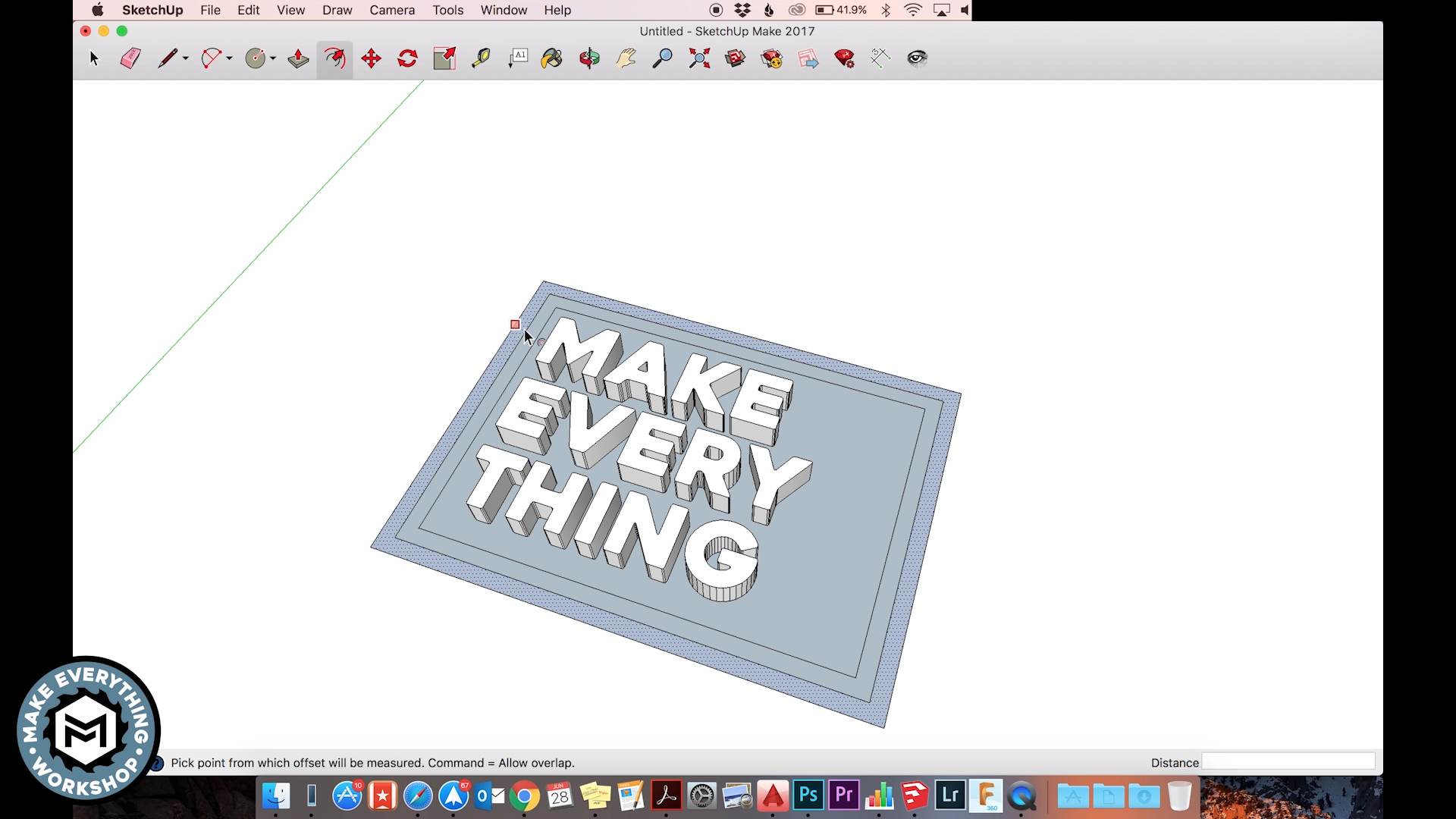Click the Wi-Fi icon in menu bar
Screen dimensions: 1456x819
[913, 10]
